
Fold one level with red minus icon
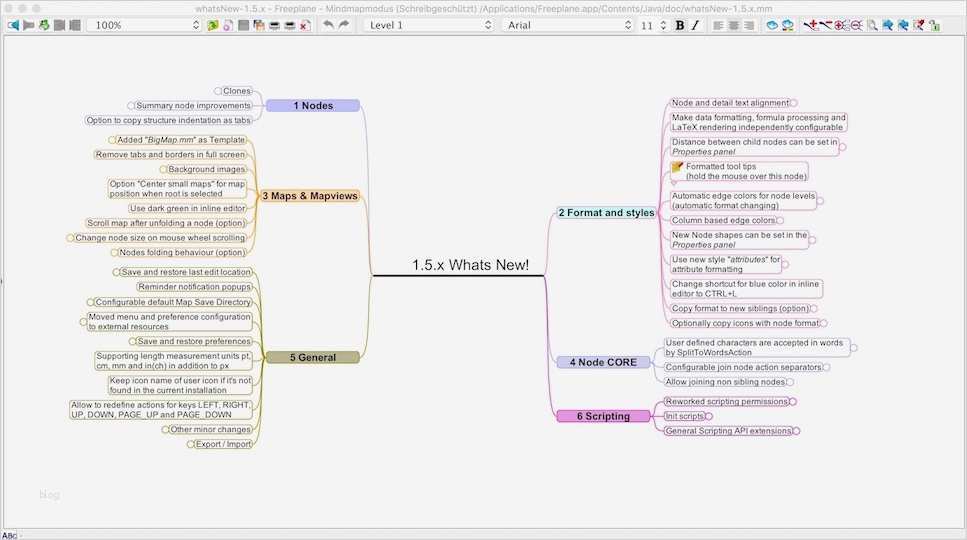point(826,25)
